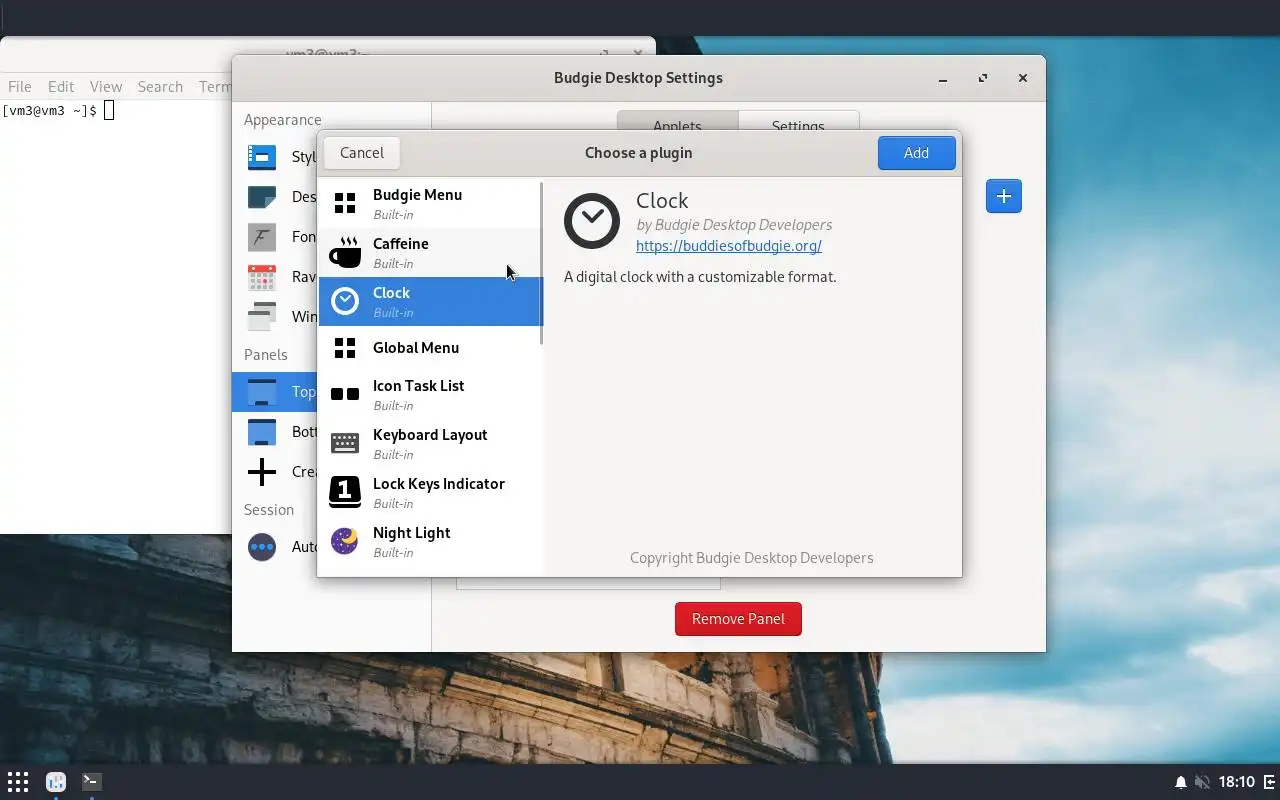Click the Remove Panel button
Screen dimensions: 1280x800
click(738, 619)
